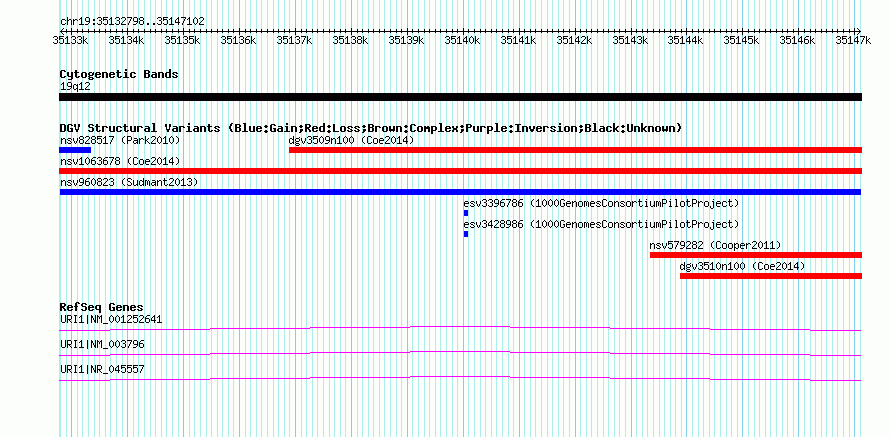
Task: Click the DGV Structural Variants track title
Action: click(x=371, y=128)
